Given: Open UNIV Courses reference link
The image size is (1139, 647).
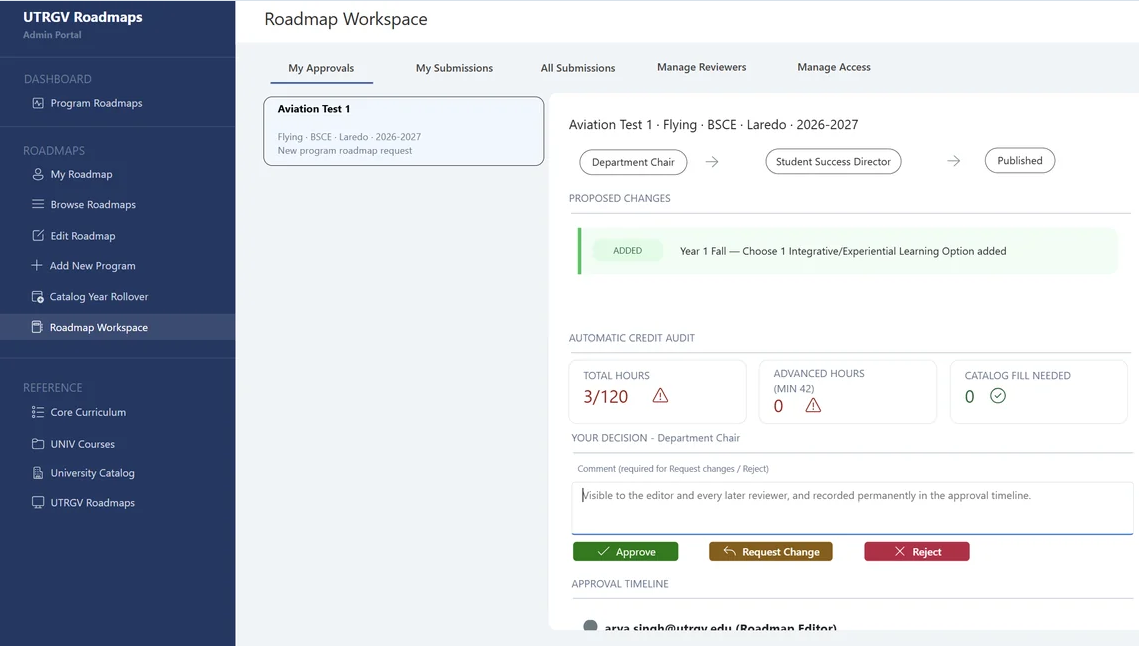Looking at the screenshot, I should 82,444.
